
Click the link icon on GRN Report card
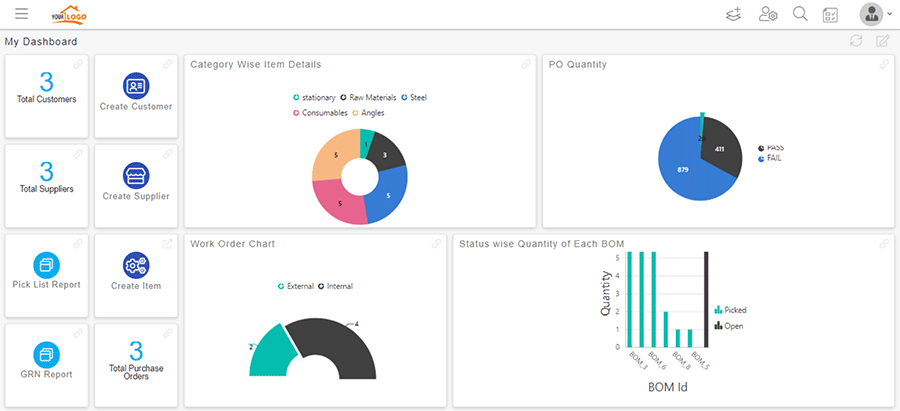point(78,333)
